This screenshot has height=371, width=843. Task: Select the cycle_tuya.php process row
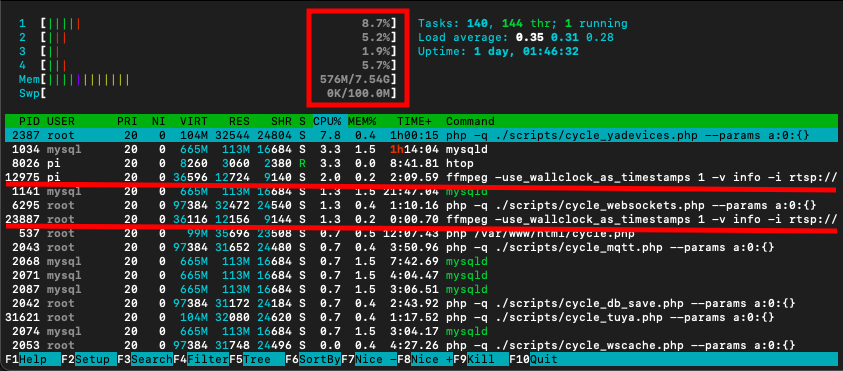422,317
